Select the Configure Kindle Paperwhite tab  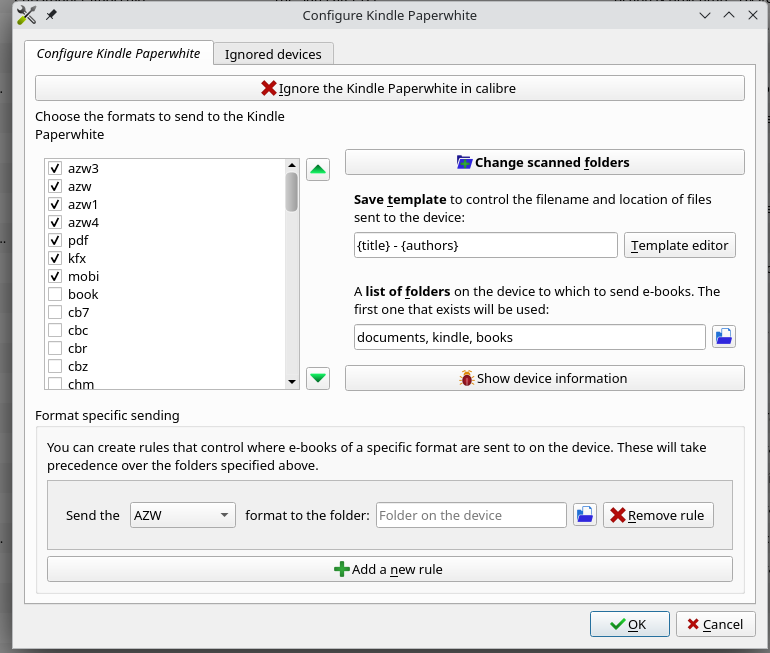click(119, 54)
